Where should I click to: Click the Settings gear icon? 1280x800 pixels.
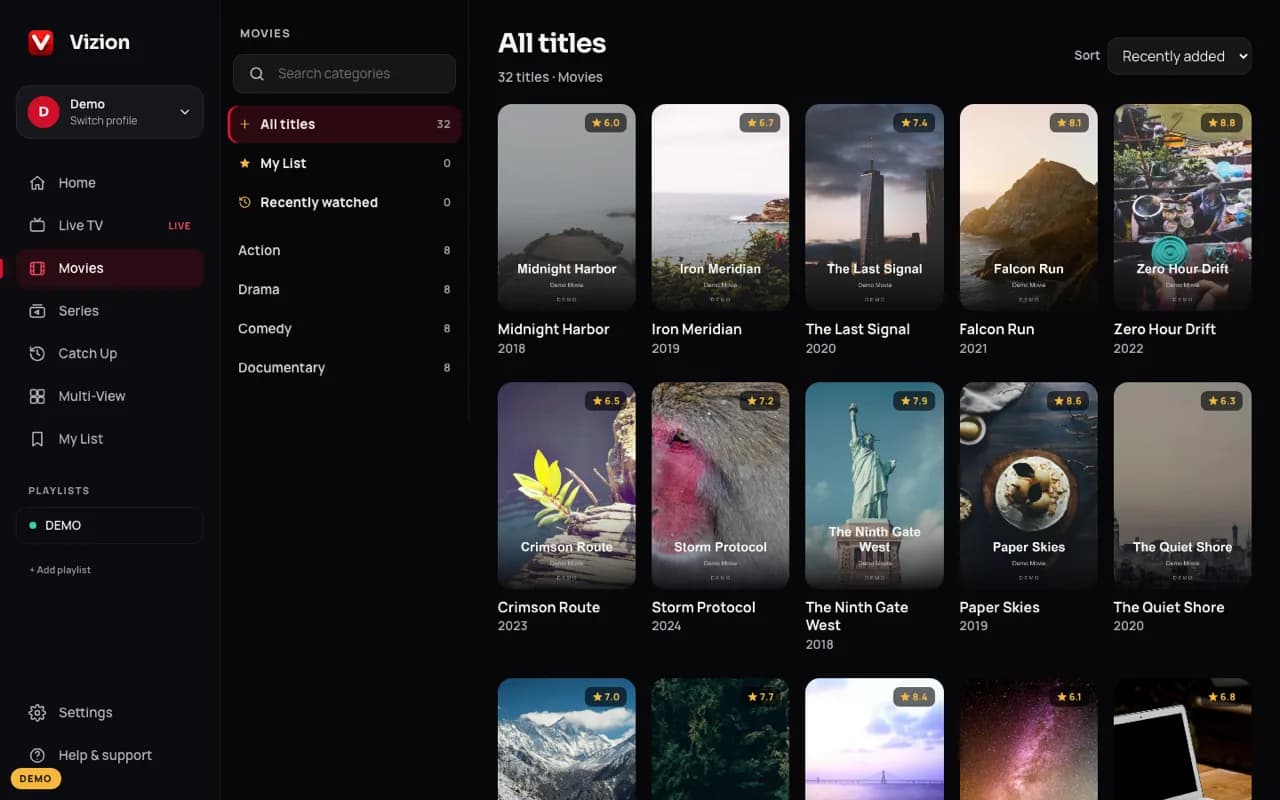37,713
